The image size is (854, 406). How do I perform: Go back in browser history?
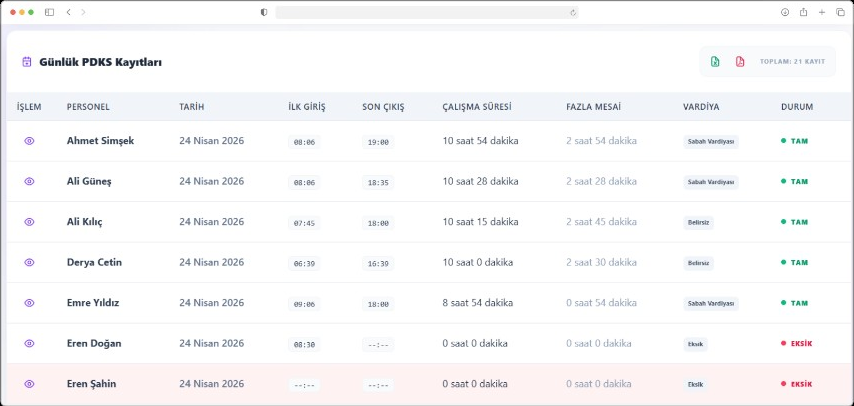[x=68, y=12]
